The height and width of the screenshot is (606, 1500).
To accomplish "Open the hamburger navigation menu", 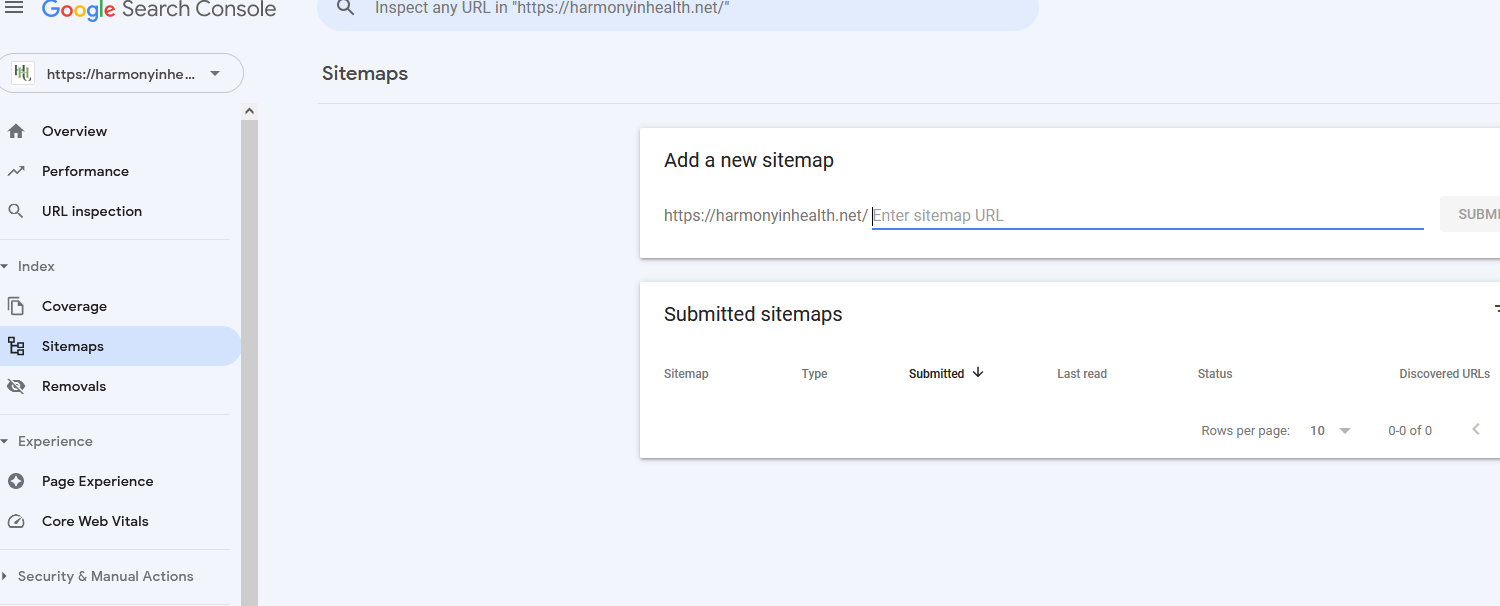I will click(x=14, y=8).
